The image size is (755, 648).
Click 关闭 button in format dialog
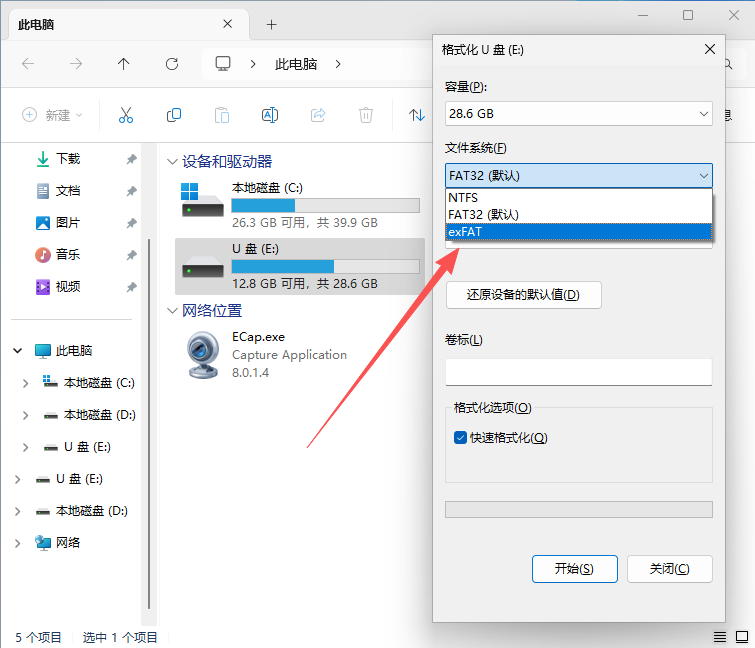tap(669, 569)
